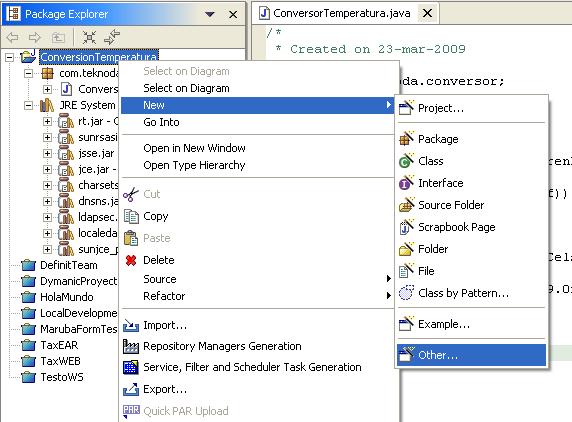
Task: Expand the jce.jar node
Action: 47,169
